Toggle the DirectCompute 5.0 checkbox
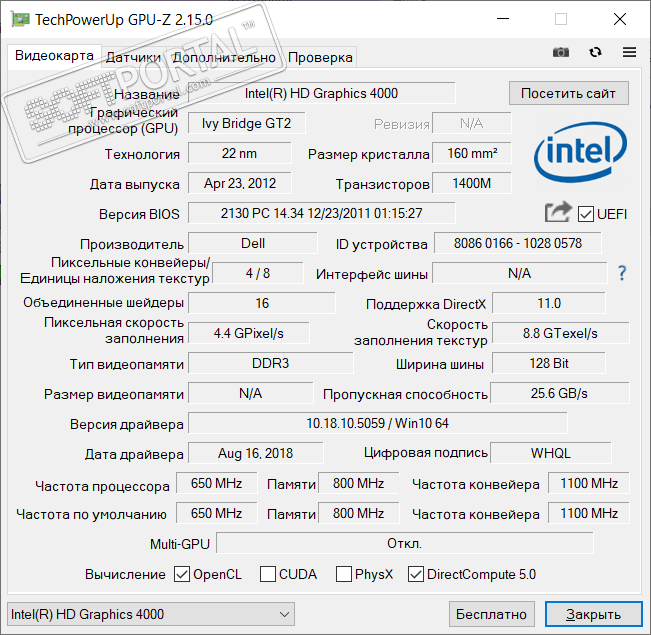This screenshot has height=635, width=651. click(416, 574)
